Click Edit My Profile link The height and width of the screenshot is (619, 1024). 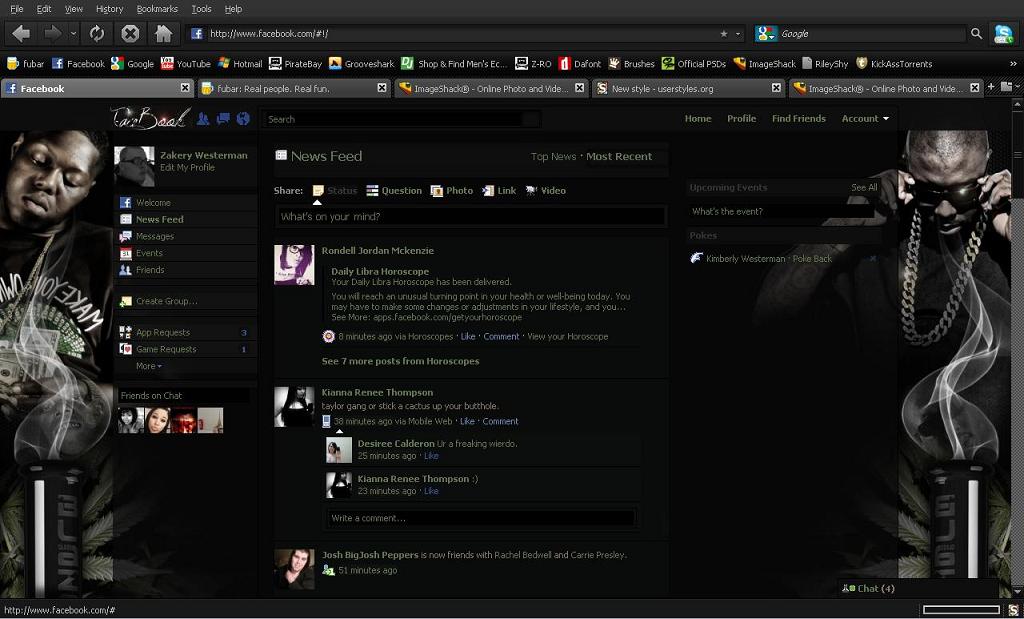[187, 168]
